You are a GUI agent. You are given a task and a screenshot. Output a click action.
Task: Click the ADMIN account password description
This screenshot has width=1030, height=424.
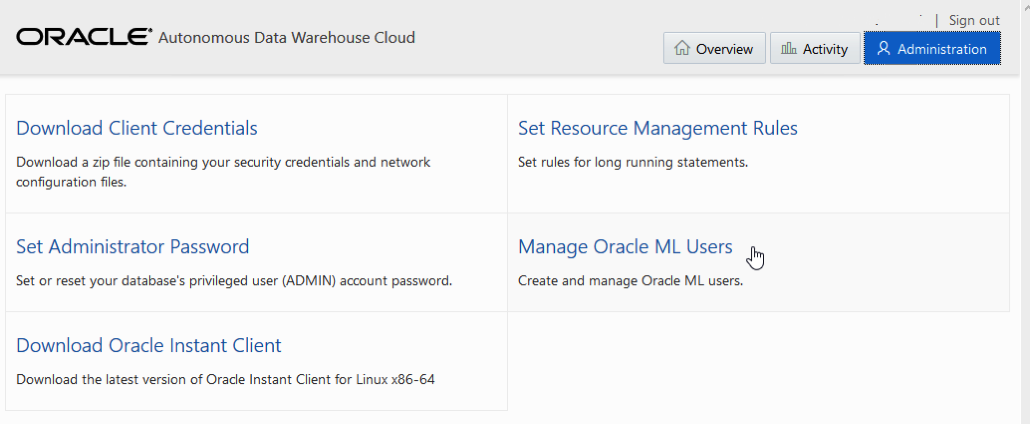coord(234,280)
